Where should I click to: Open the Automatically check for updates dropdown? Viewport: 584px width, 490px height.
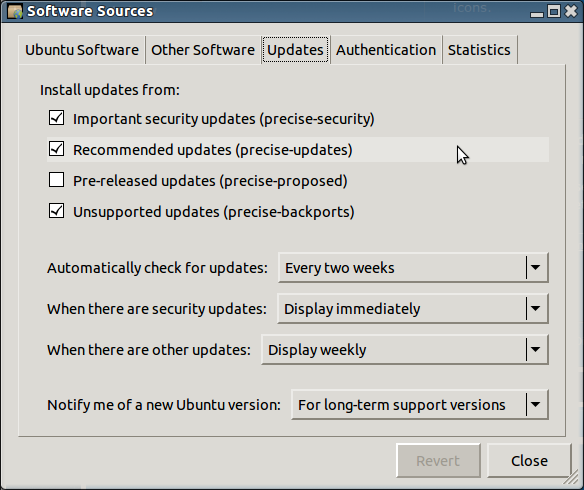click(x=413, y=267)
